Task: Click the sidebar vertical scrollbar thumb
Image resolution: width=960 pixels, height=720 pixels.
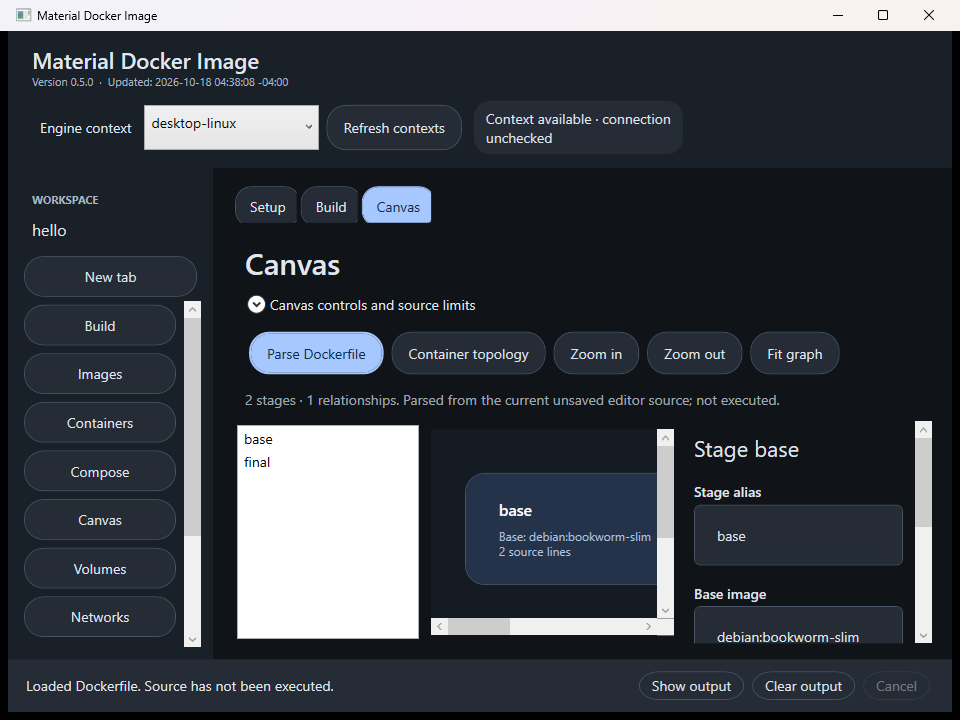Action: 192,427
